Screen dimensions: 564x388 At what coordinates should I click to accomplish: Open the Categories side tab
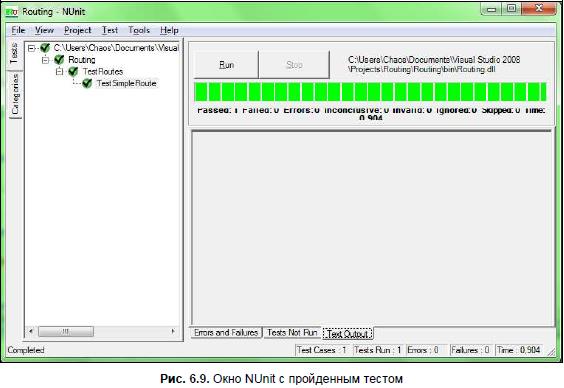(15, 94)
